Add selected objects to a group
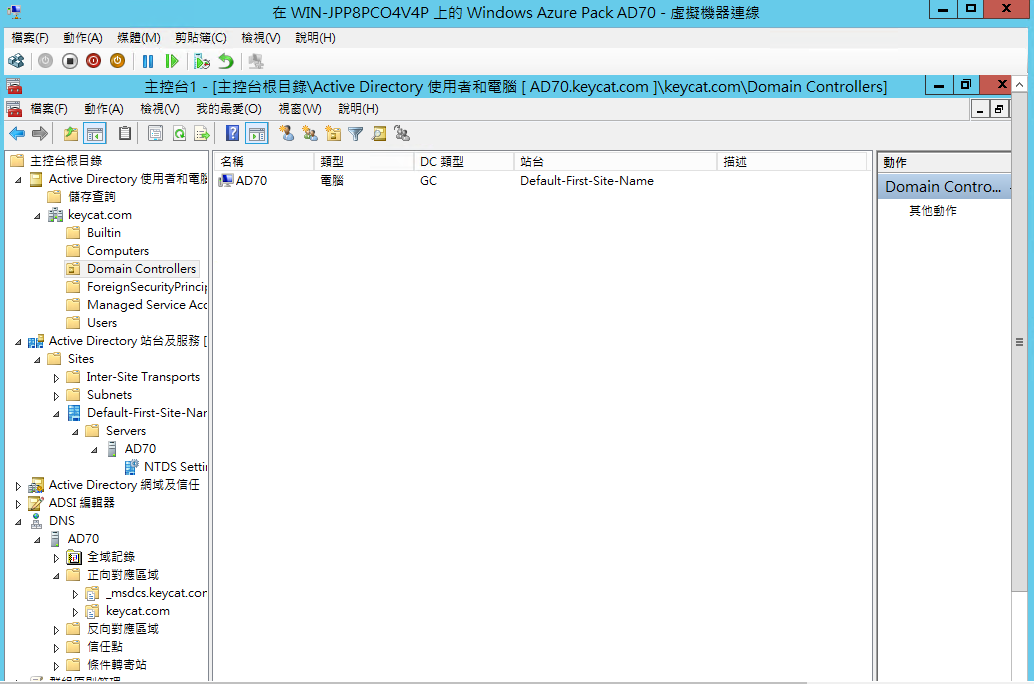The image size is (1034, 684). point(402,134)
